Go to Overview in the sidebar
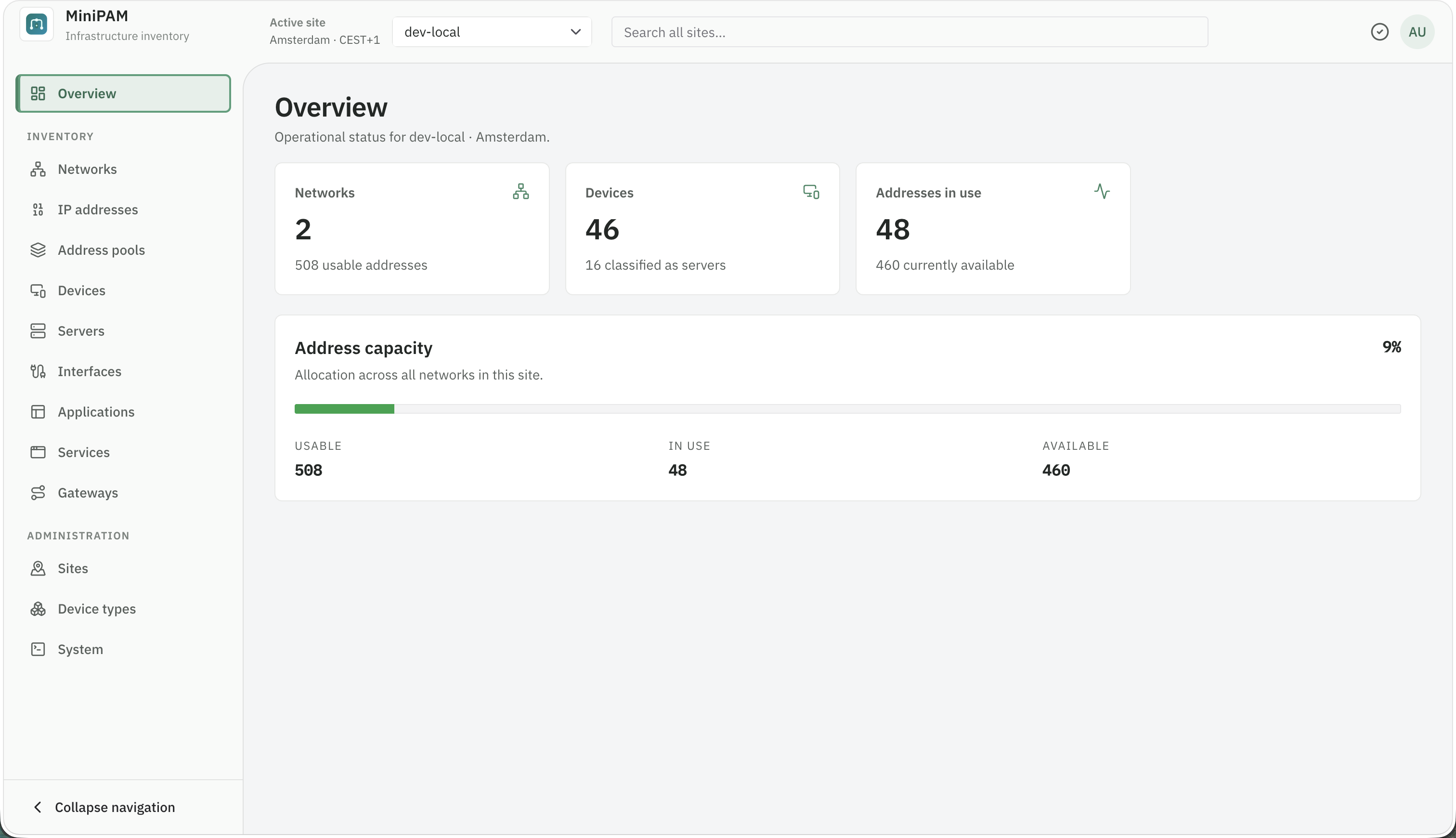This screenshot has width=1456, height=838. click(x=123, y=93)
